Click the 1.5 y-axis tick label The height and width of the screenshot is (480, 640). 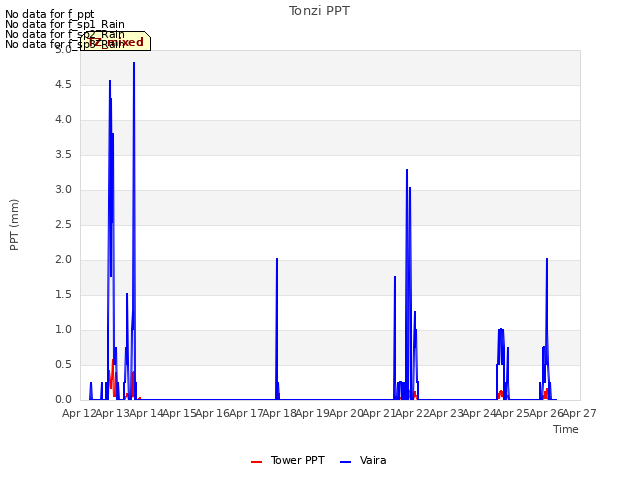[x=63, y=294]
